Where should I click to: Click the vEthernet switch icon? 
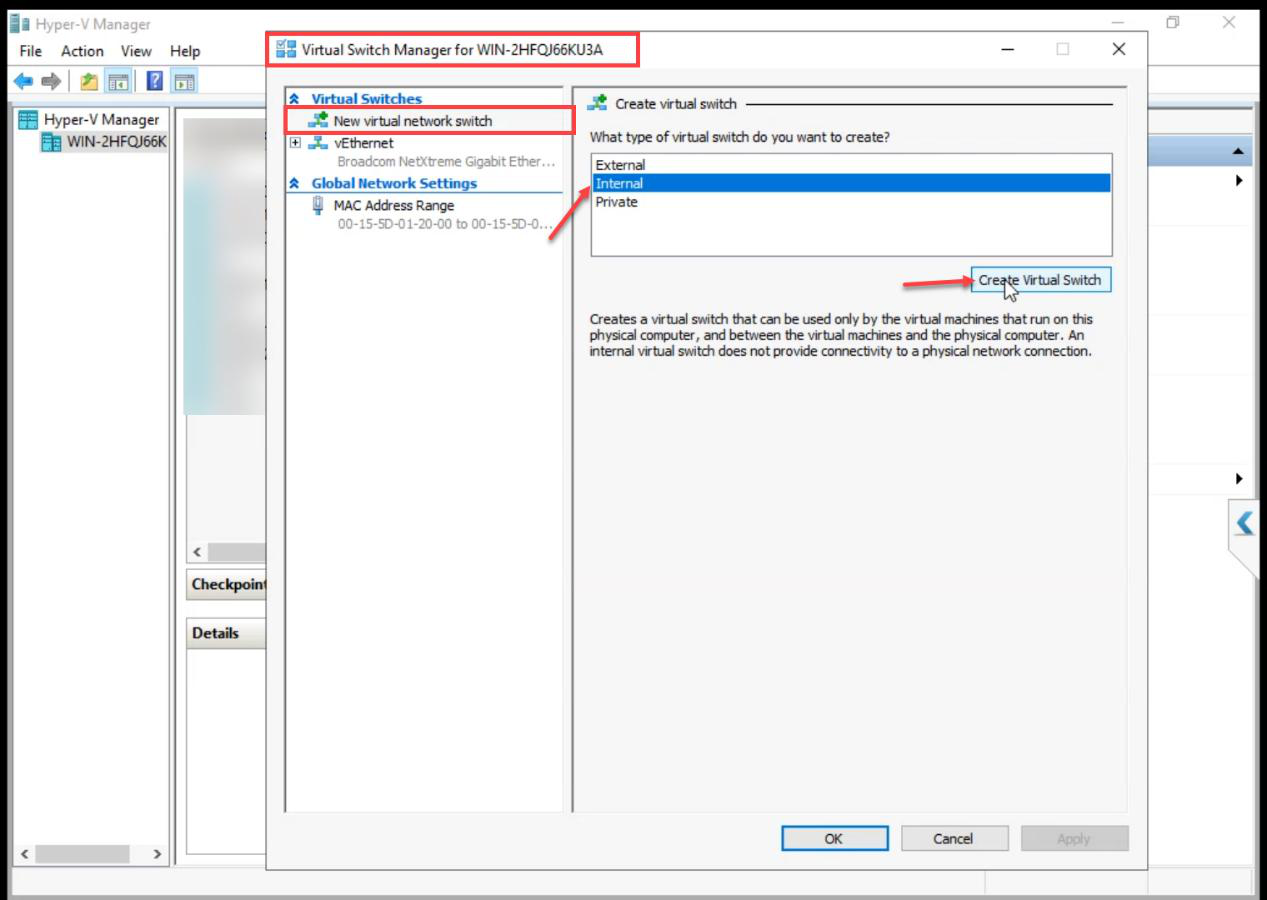point(319,143)
